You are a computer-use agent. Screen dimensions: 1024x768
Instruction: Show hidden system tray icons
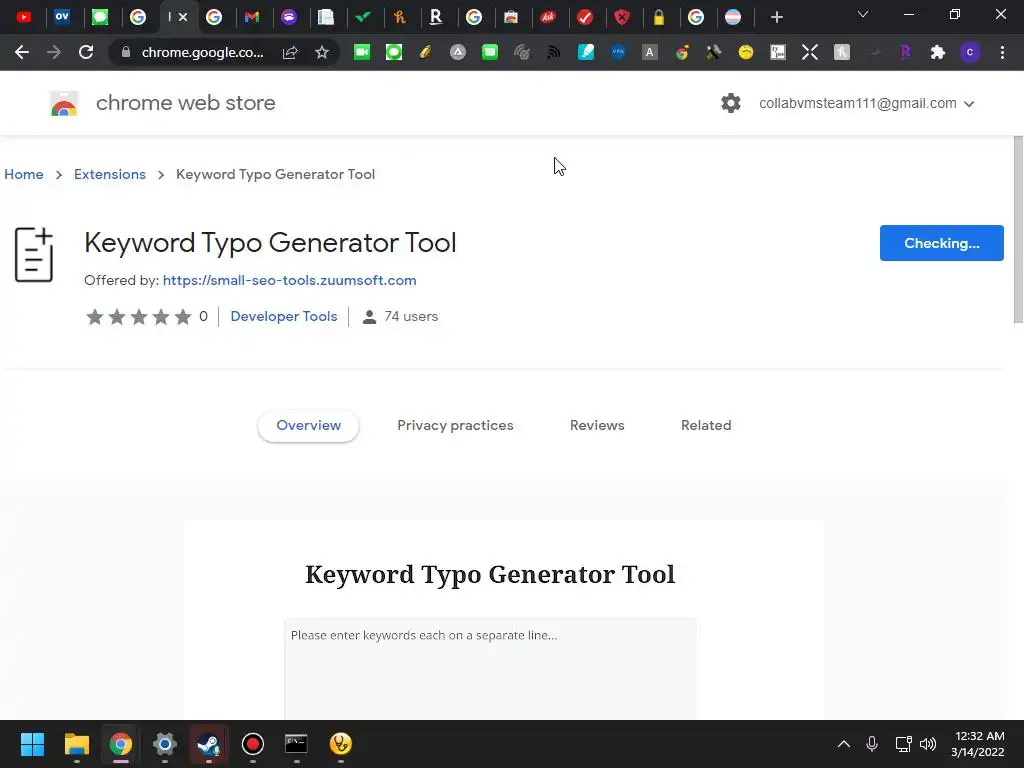pyautogui.click(x=843, y=744)
